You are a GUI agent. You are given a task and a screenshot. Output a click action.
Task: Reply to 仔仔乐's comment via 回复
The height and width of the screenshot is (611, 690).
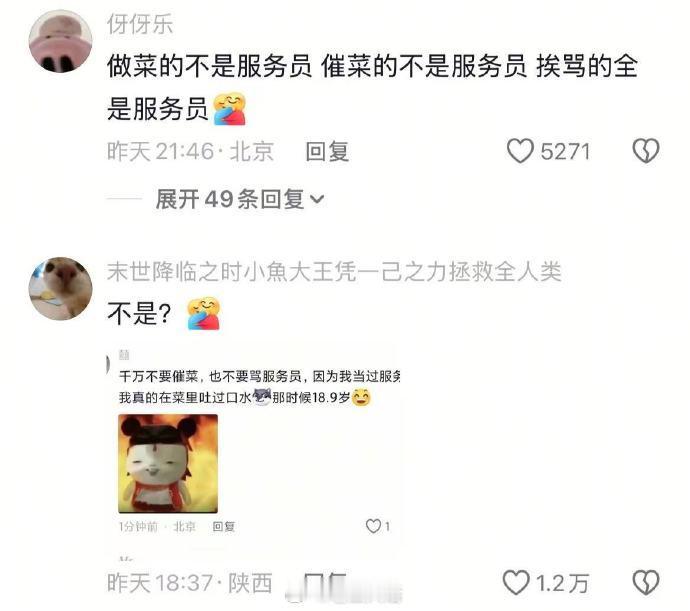(327, 151)
